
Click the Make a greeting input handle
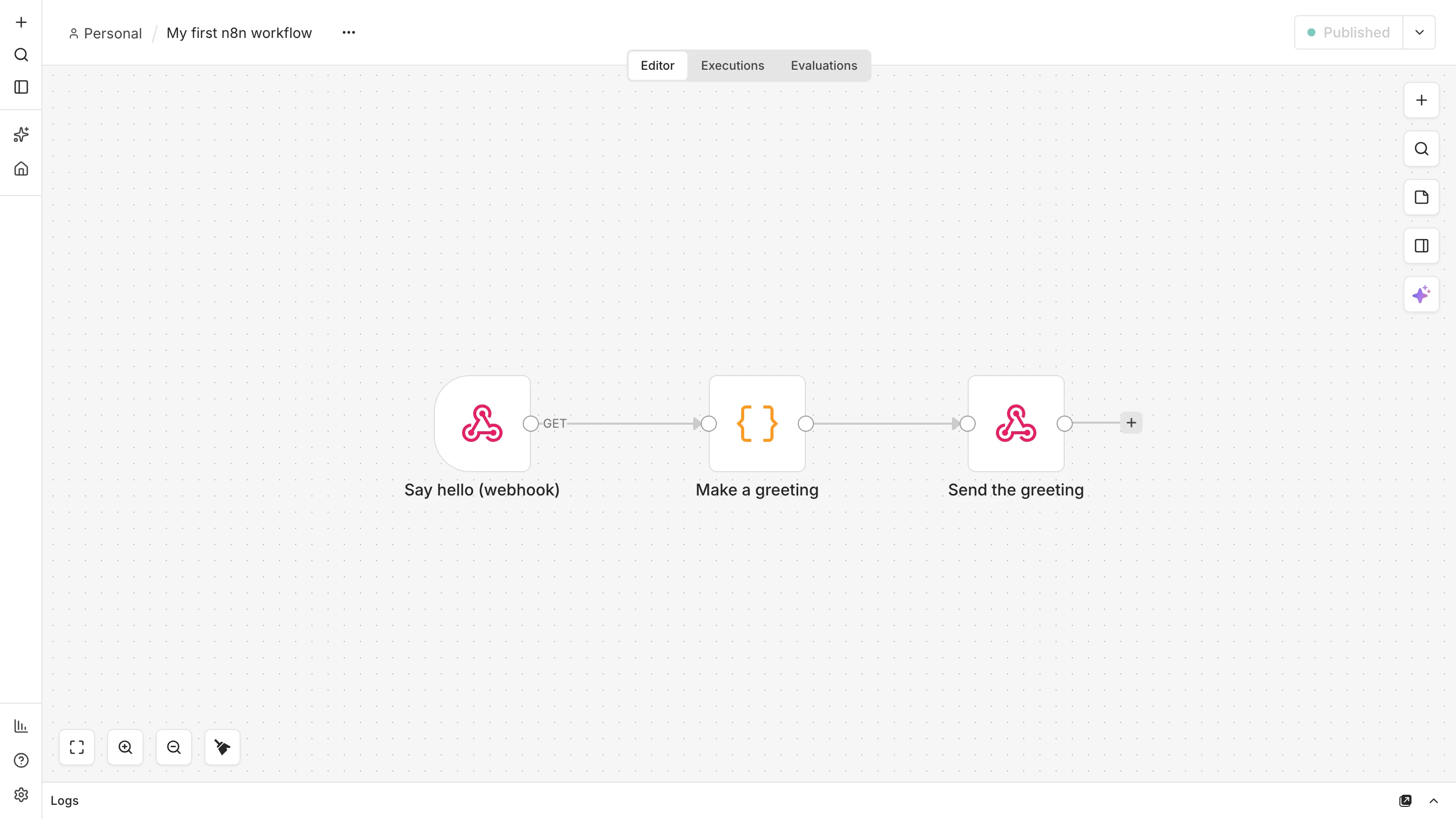709,423
